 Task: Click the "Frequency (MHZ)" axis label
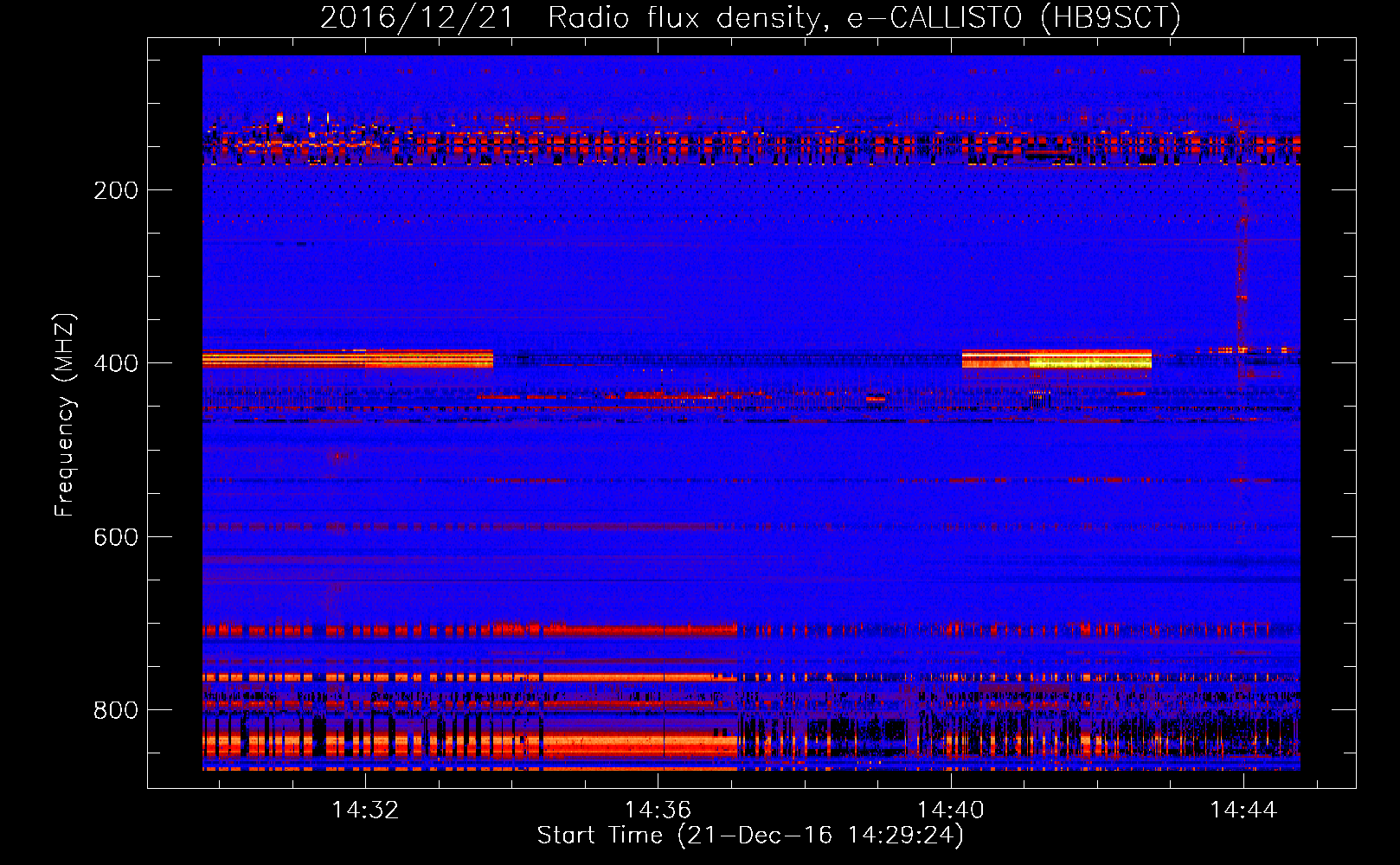tap(65, 415)
